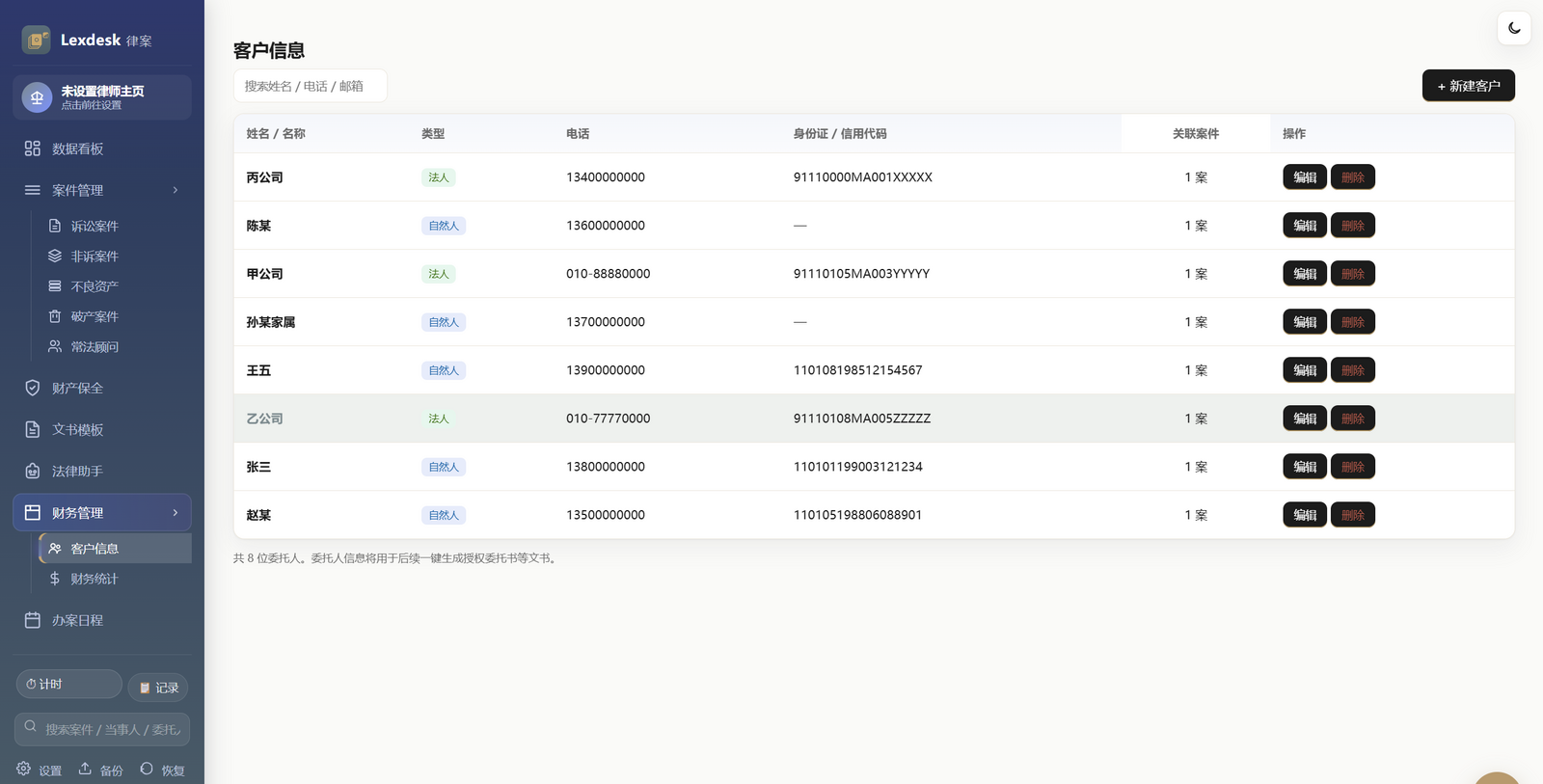Focus the 搜索姓名/电话/邮箱 field
This screenshot has width=1543, height=784.
[311, 86]
